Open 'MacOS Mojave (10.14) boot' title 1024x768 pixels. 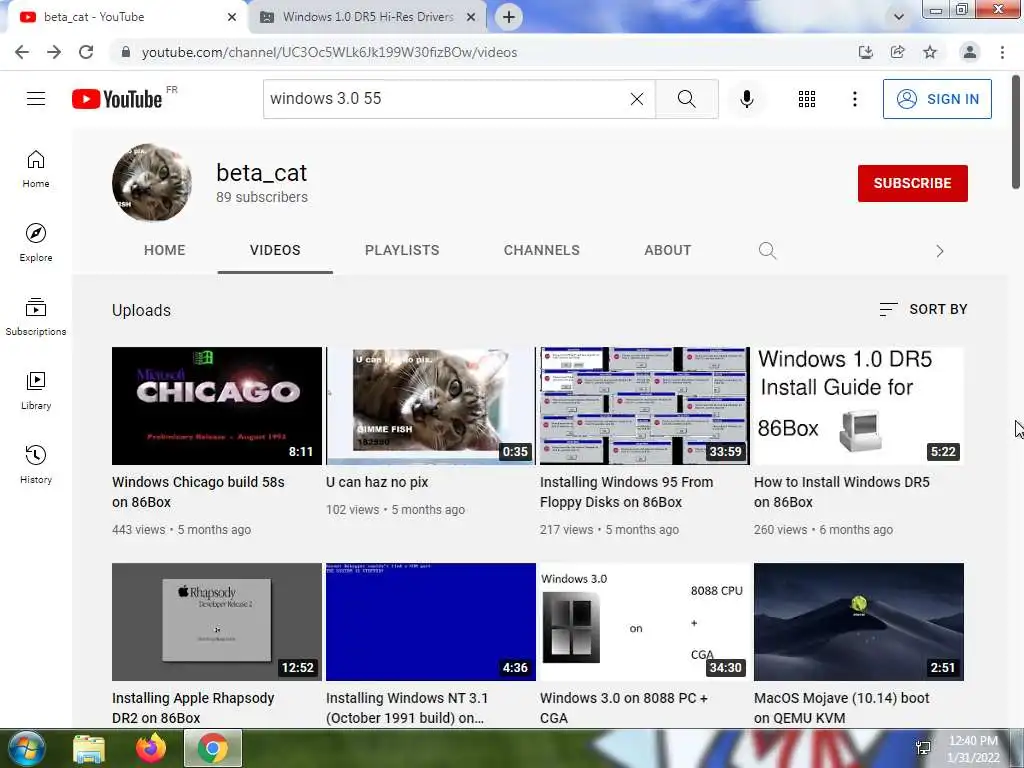click(x=841, y=707)
